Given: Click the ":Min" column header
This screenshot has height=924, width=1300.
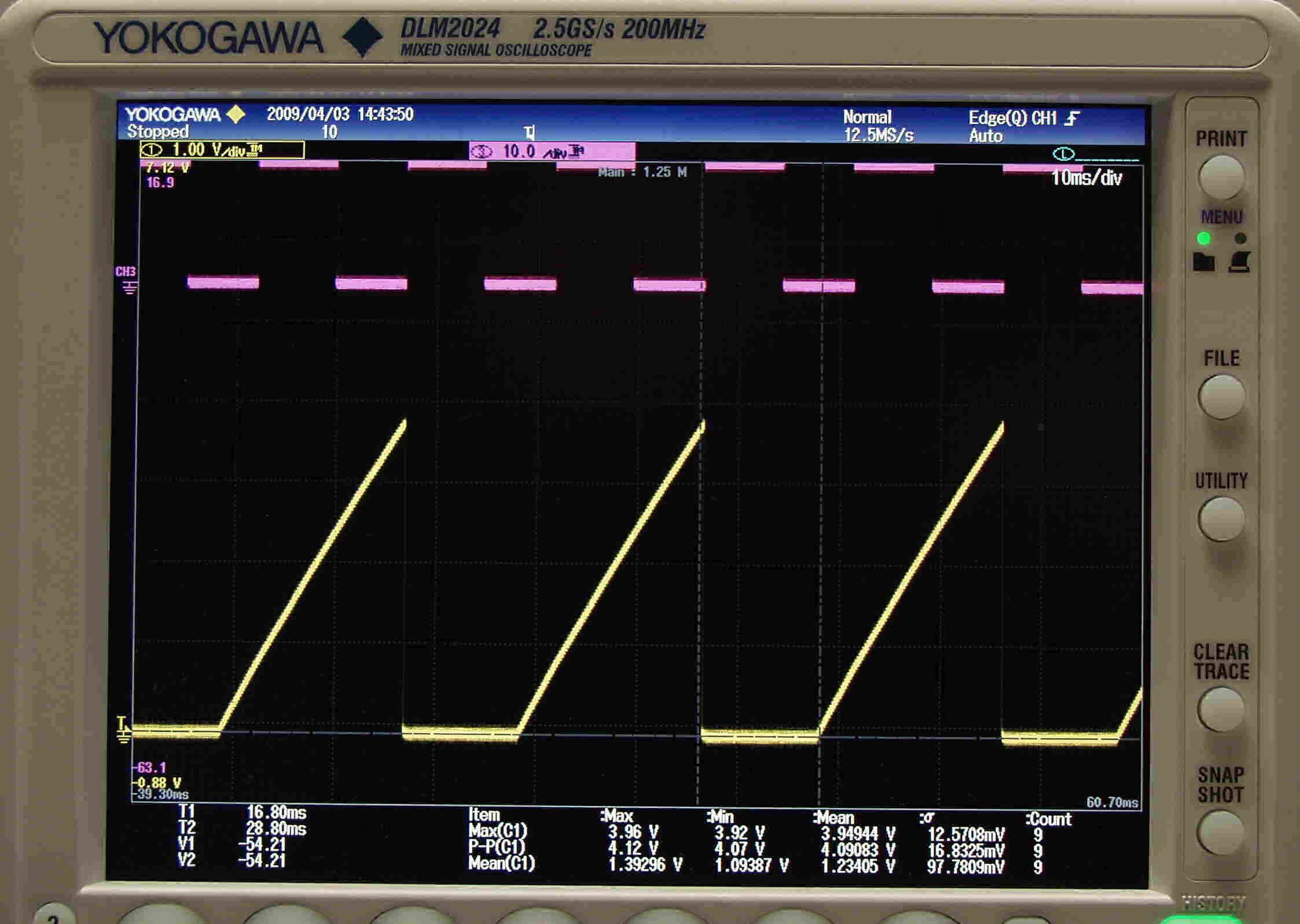Looking at the screenshot, I should click(x=721, y=817).
